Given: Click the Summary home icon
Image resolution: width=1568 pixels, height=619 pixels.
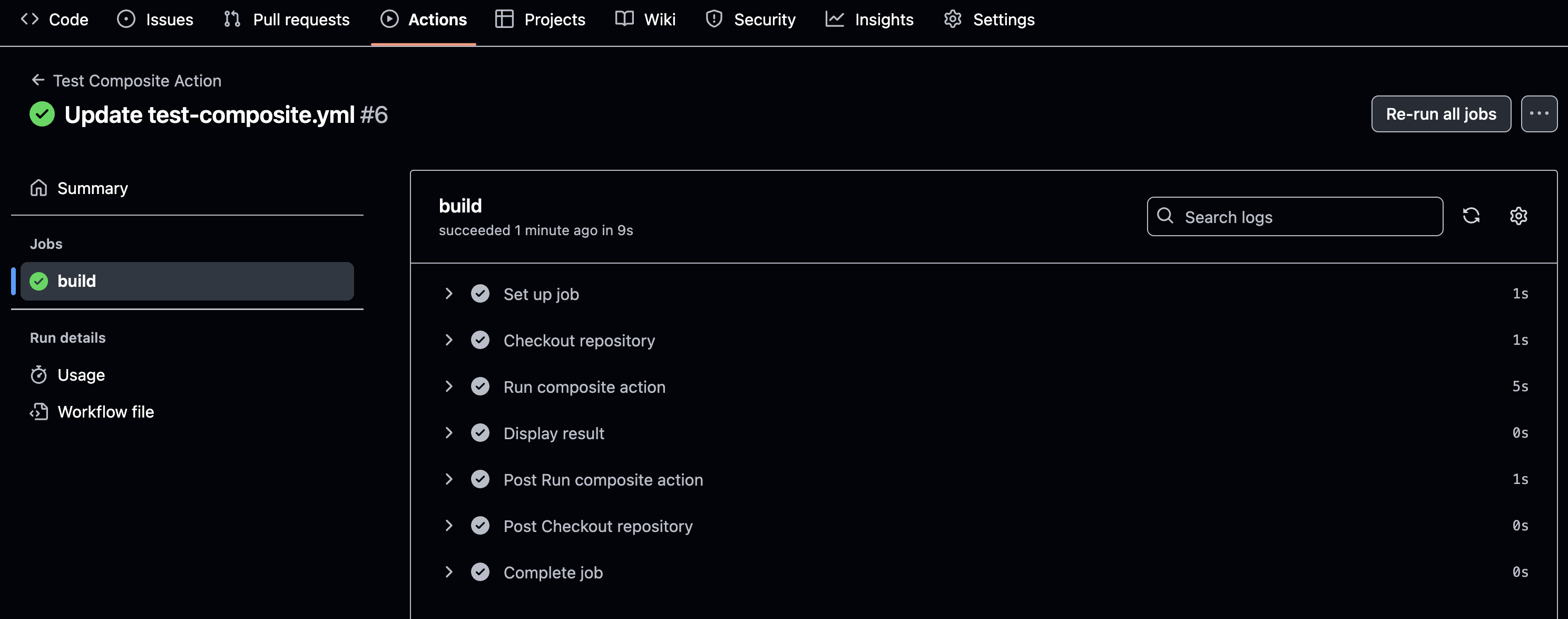Looking at the screenshot, I should point(38,188).
